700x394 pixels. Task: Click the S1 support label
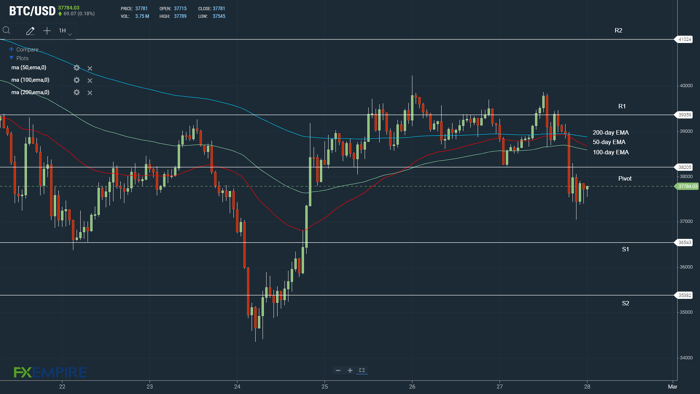(625, 249)
